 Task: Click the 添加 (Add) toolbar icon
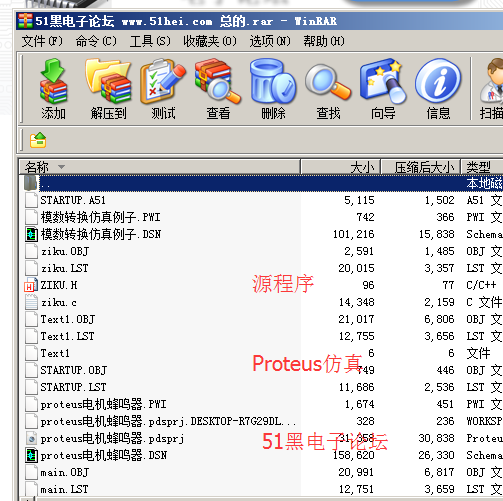pyautogui.click(x=53, y=89)
